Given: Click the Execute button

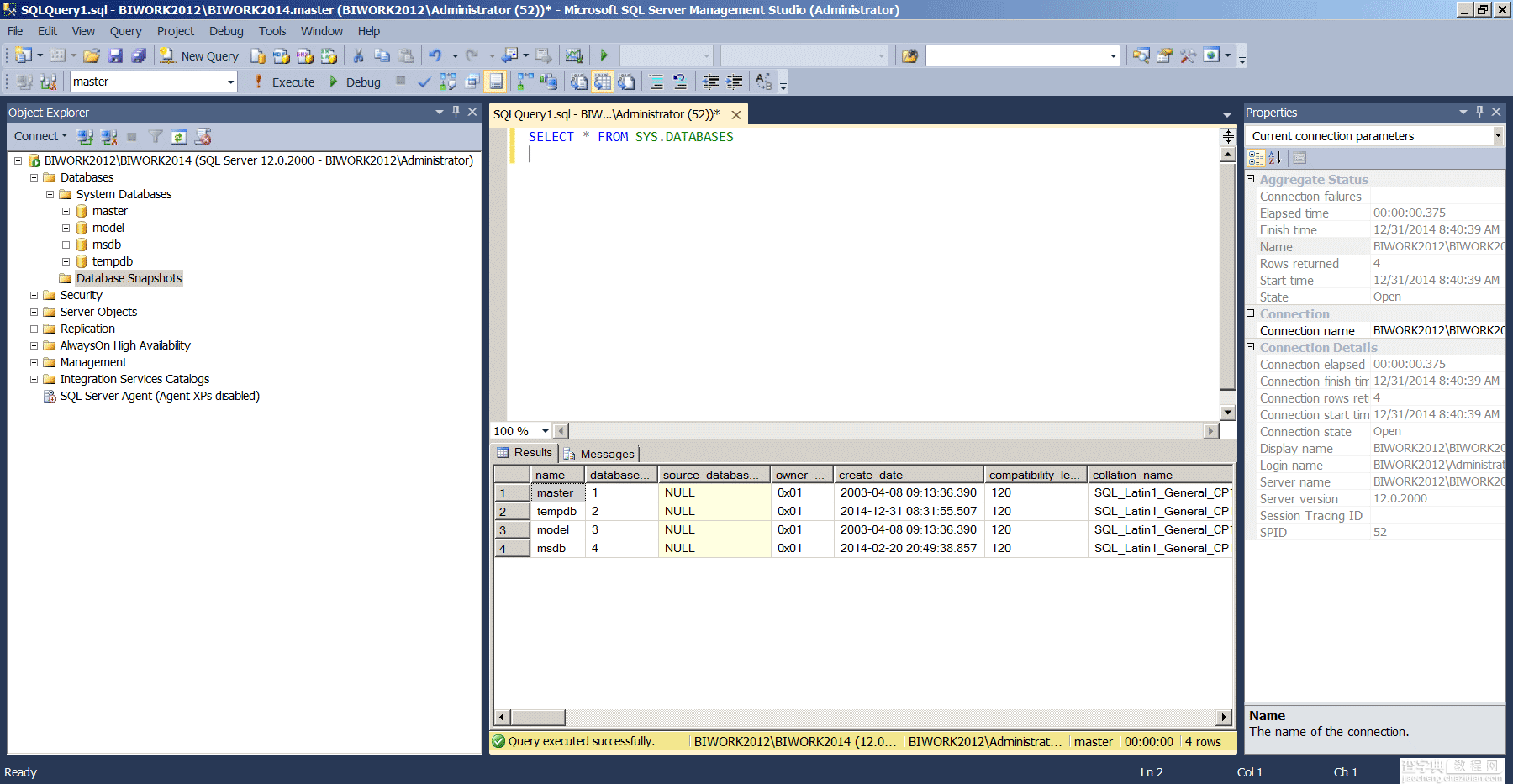Looking at the screenshot, I should click(x=284, y=82).
